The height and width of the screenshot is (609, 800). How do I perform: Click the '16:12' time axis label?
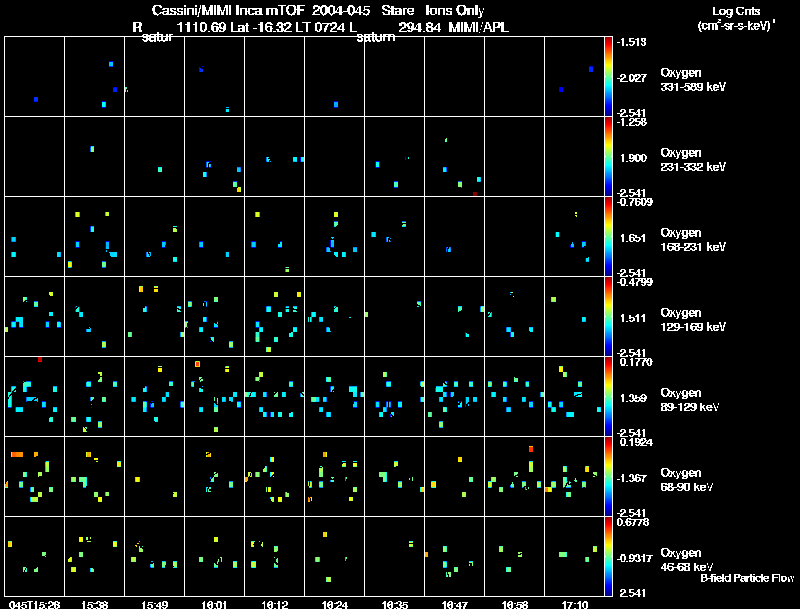coord(274,604)
